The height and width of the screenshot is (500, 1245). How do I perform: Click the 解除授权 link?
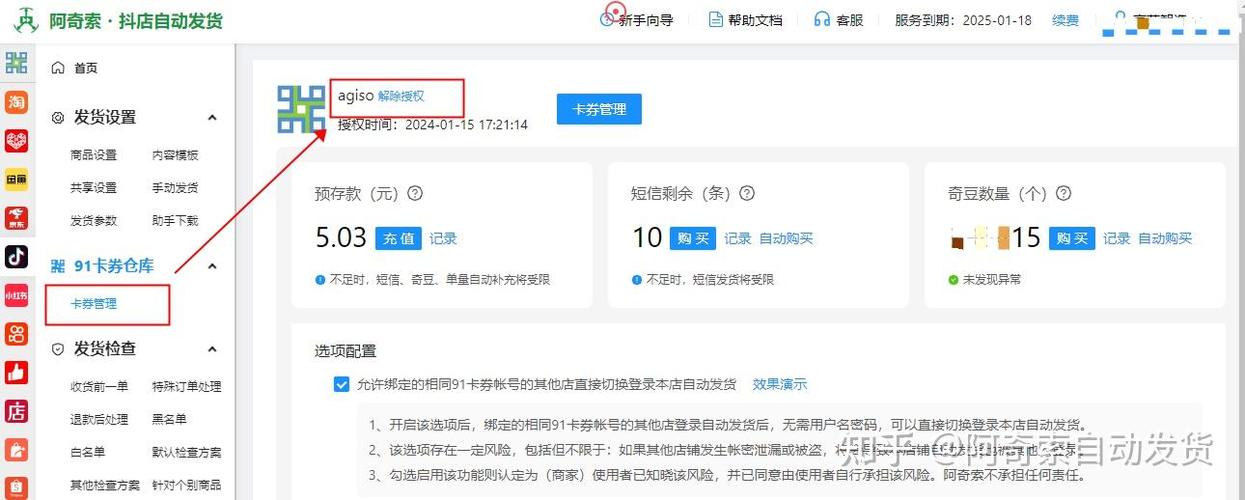click(x=401, y=96)
